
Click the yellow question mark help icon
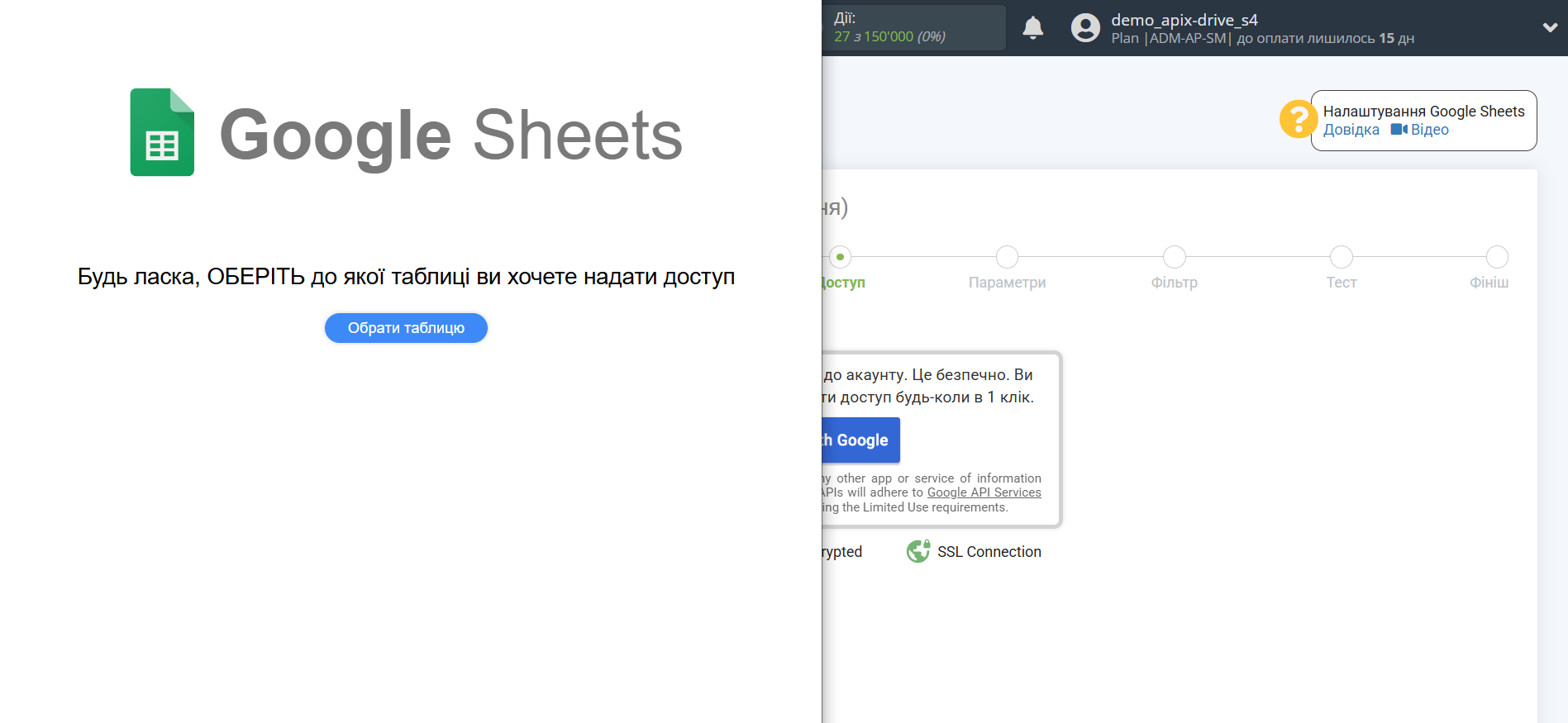pyautogui.click(x=1298, y=119)
